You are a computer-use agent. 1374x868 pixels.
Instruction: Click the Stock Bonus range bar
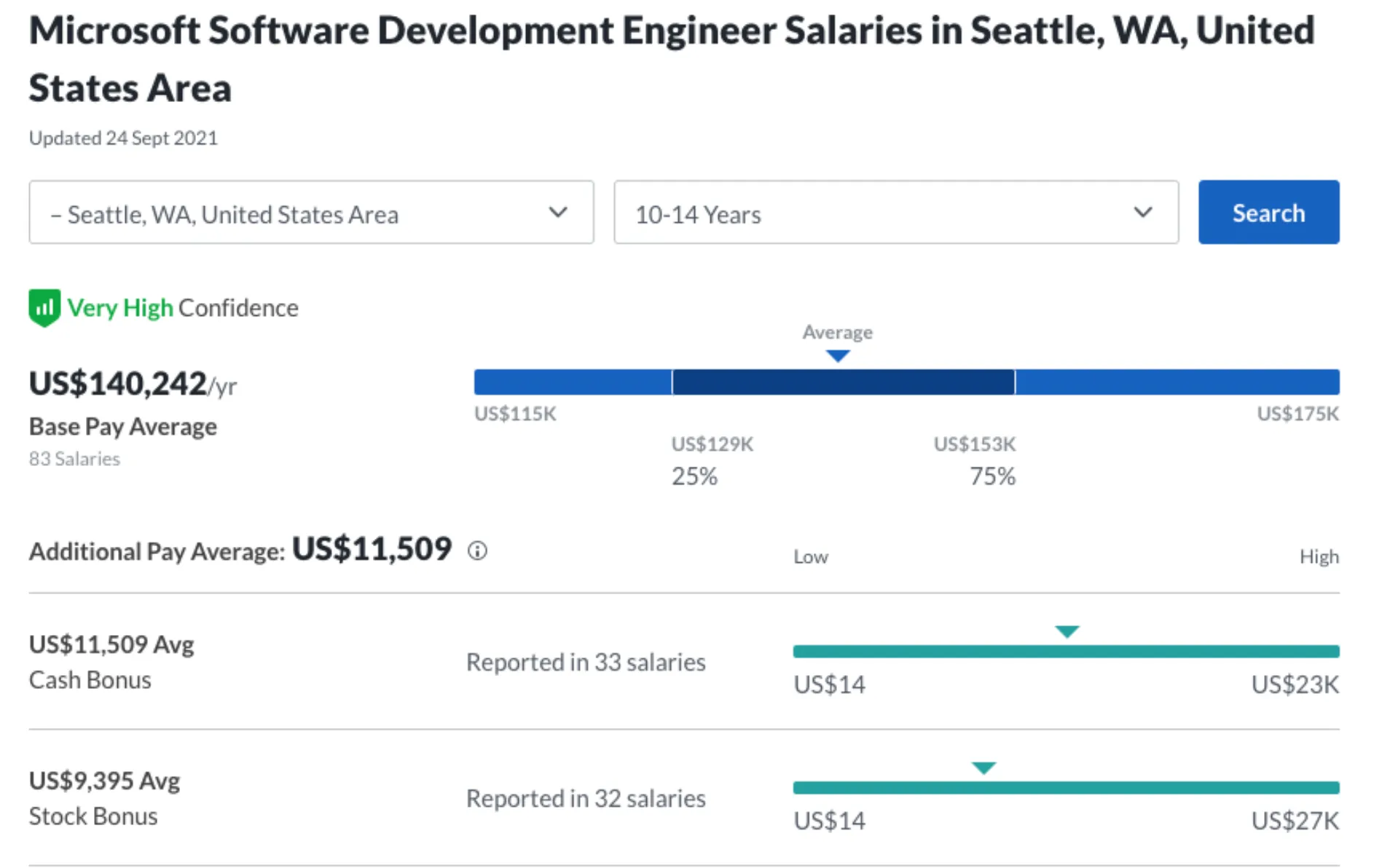[1066, 787]
